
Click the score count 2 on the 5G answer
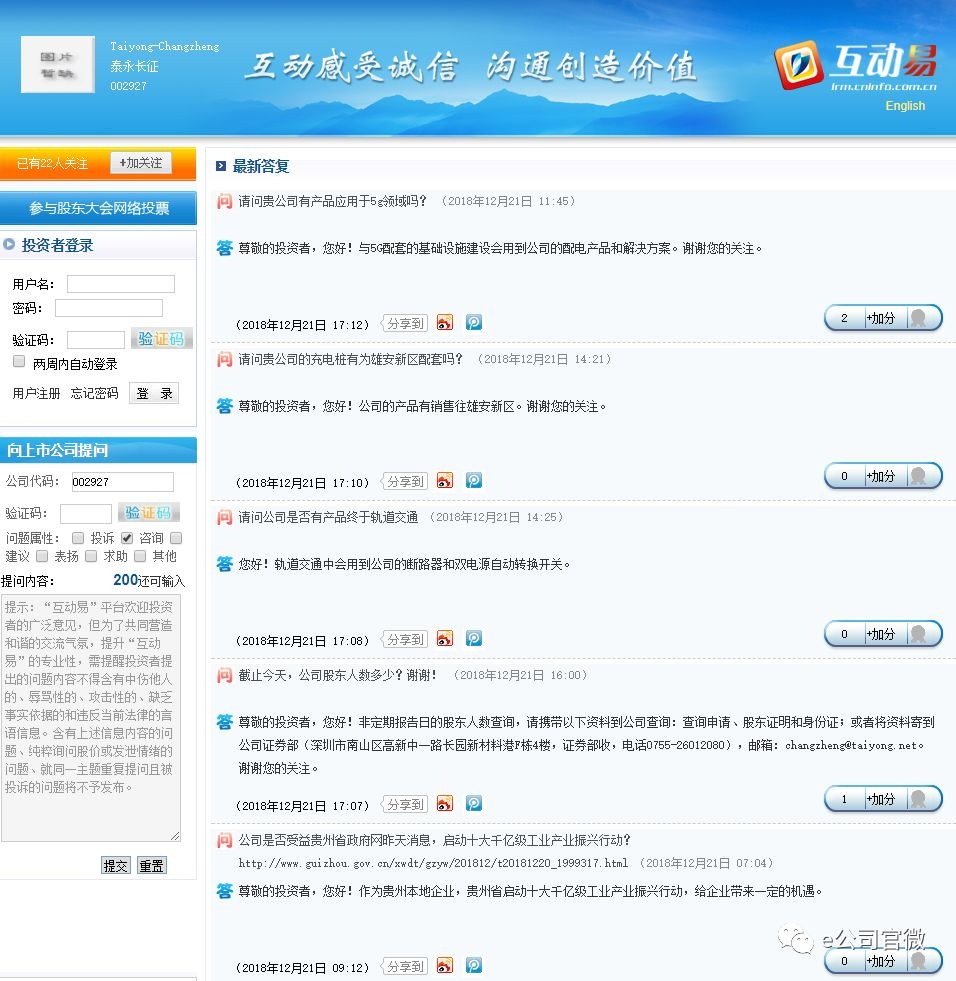click(844, 318)
